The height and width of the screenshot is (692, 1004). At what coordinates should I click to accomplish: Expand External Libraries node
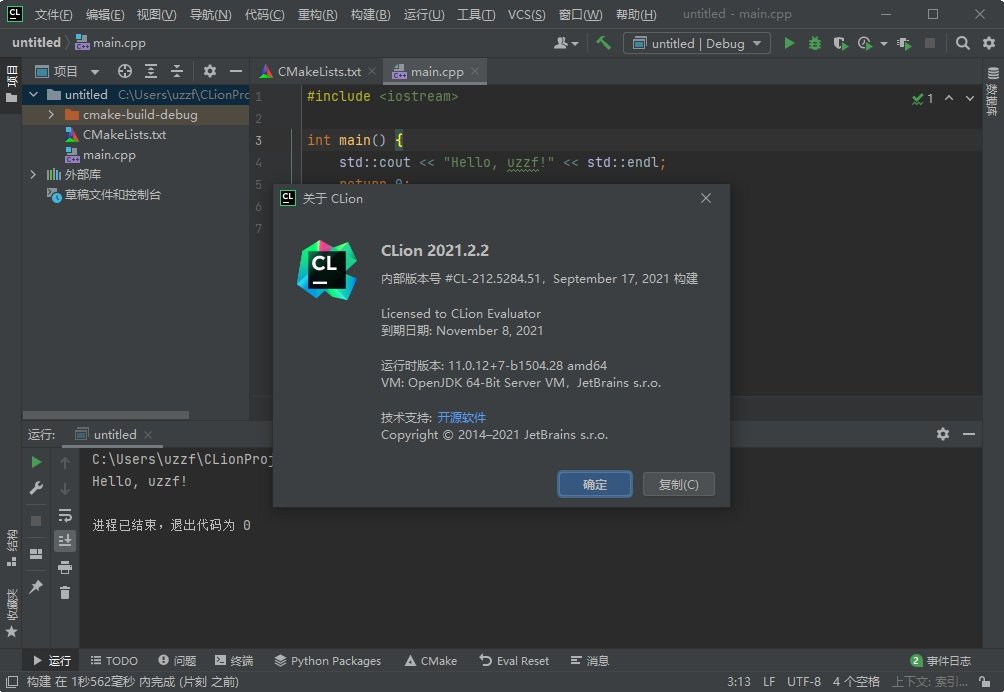point(33,174)
